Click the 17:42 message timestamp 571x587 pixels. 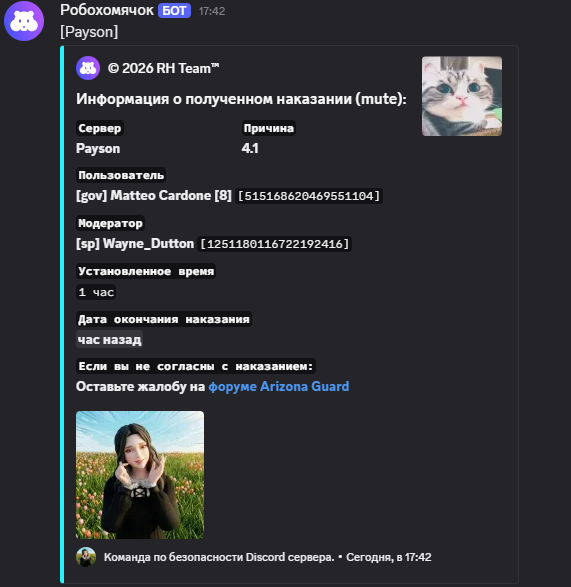pyautogui.click(x=212, y=11)
